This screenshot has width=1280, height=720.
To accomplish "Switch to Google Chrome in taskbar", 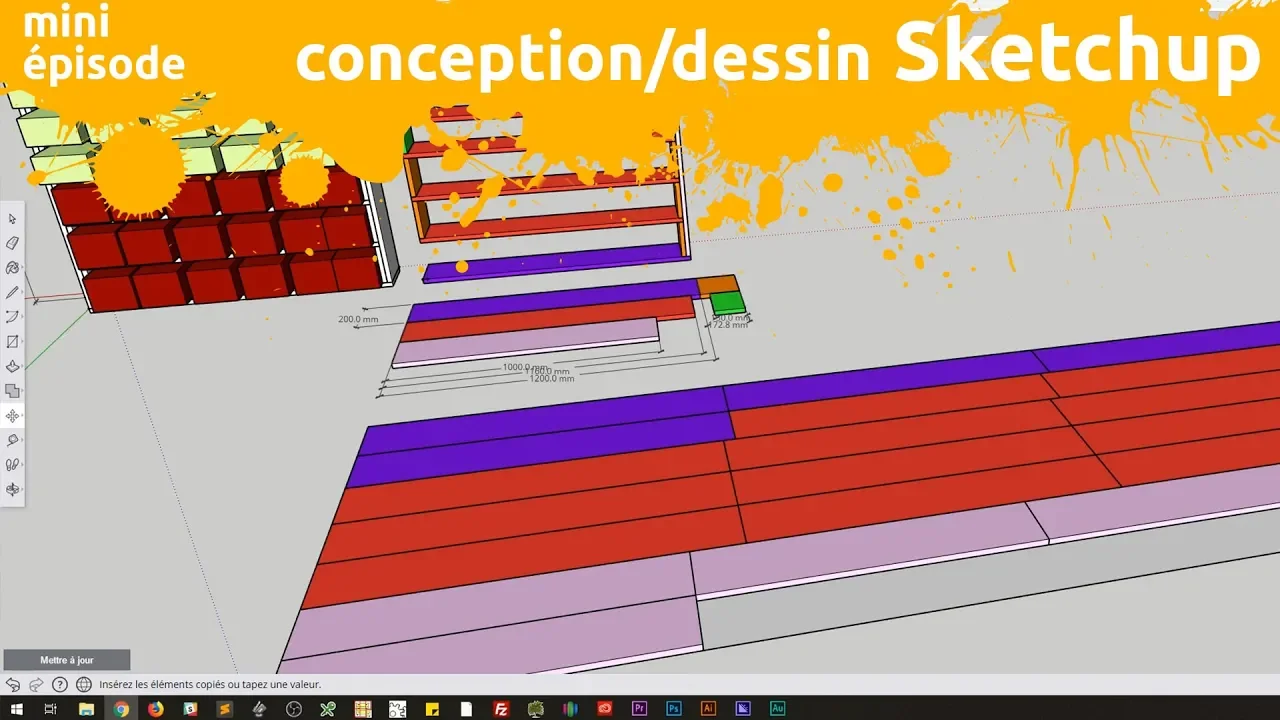I will coord(121,709).
